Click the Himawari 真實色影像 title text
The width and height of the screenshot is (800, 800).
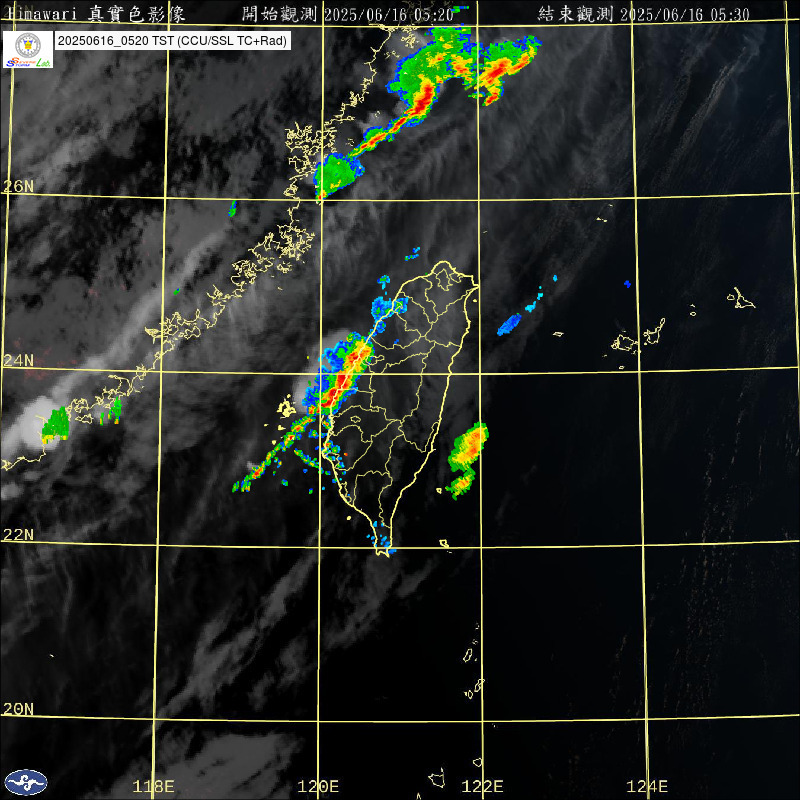click(x=97, y=14)
